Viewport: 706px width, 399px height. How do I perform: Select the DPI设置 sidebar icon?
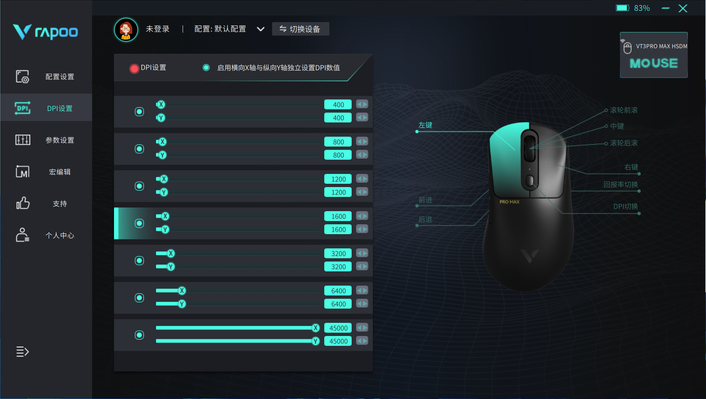coord(23,108)
